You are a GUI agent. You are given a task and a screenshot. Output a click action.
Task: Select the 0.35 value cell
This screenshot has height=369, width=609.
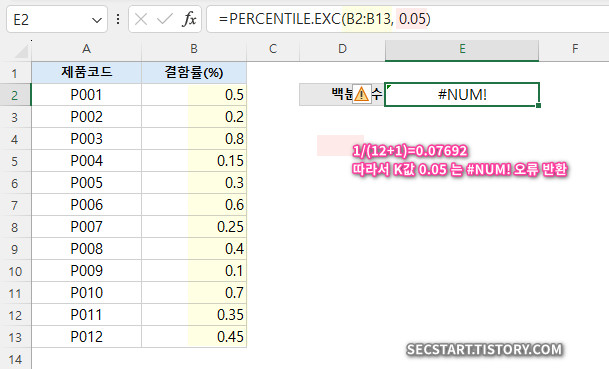click(x=194, y=315)
